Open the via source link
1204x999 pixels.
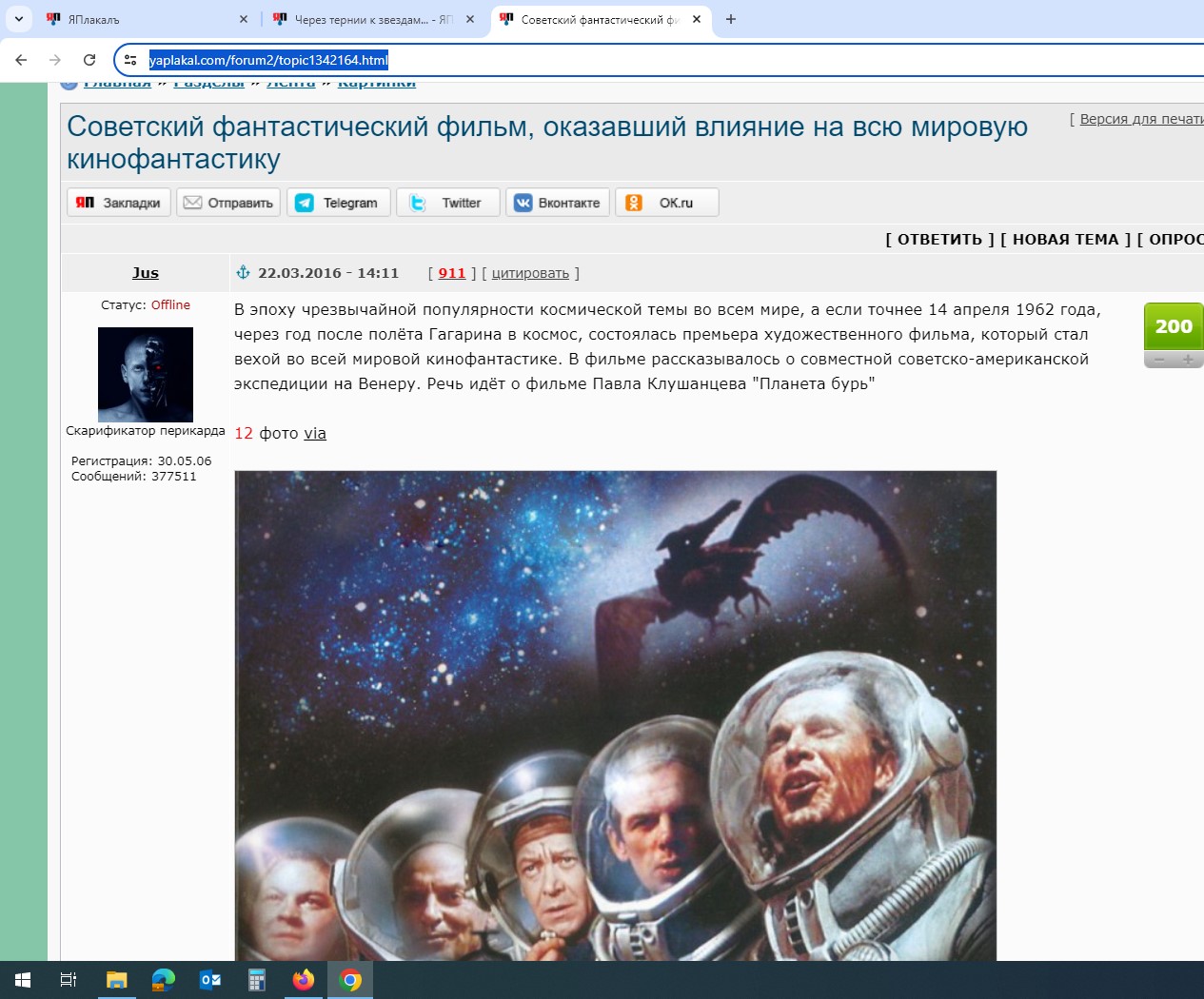click(315, 433)
